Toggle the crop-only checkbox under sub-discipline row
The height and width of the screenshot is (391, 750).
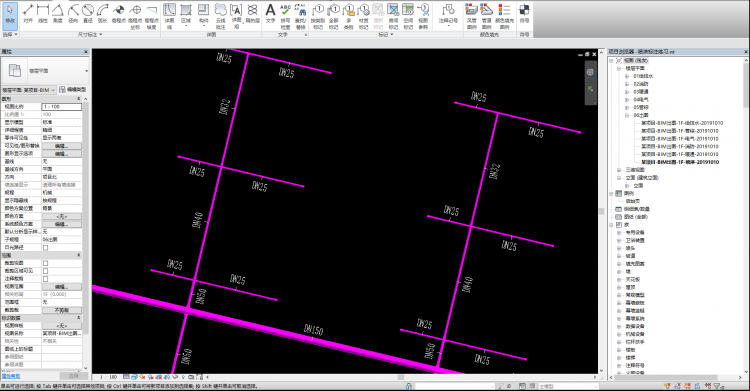click(45, 247)
